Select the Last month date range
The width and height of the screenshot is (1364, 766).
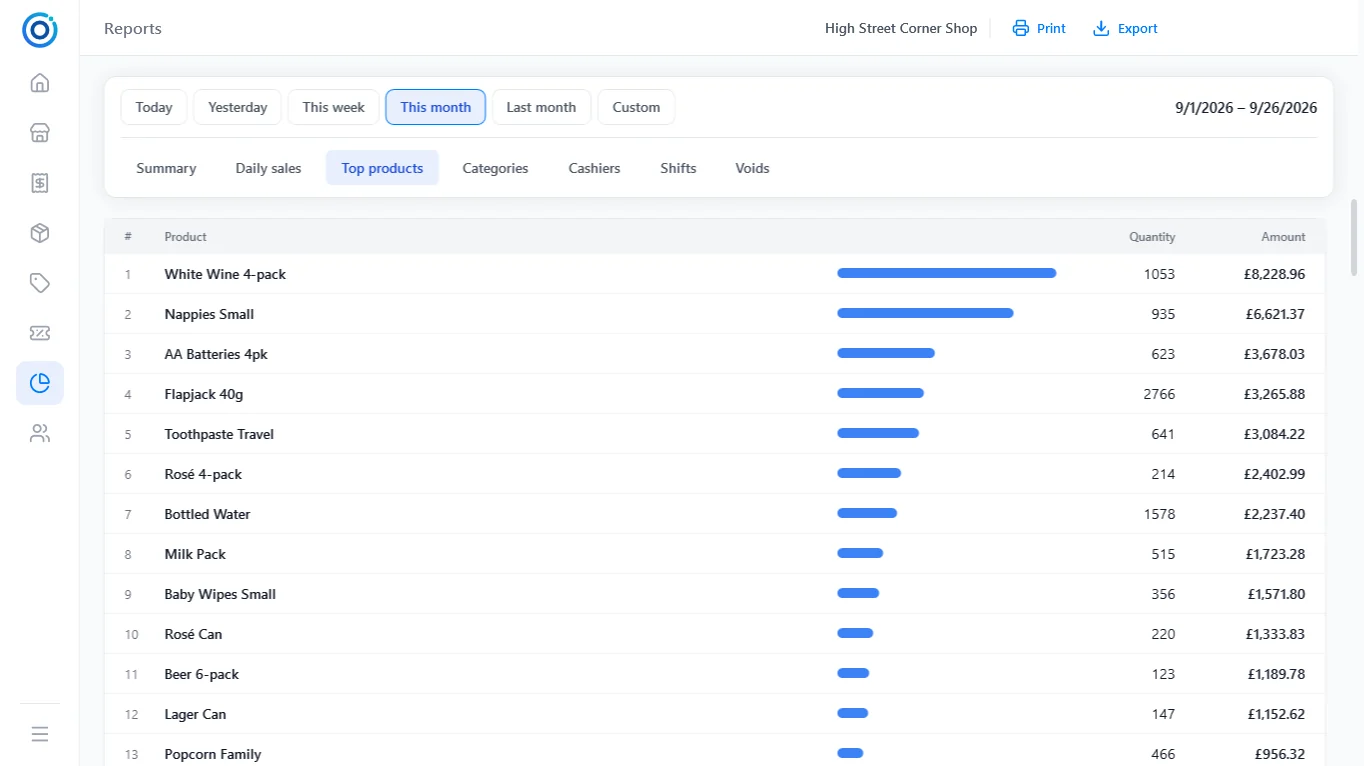pyautogui.click(x=541, y=107)
